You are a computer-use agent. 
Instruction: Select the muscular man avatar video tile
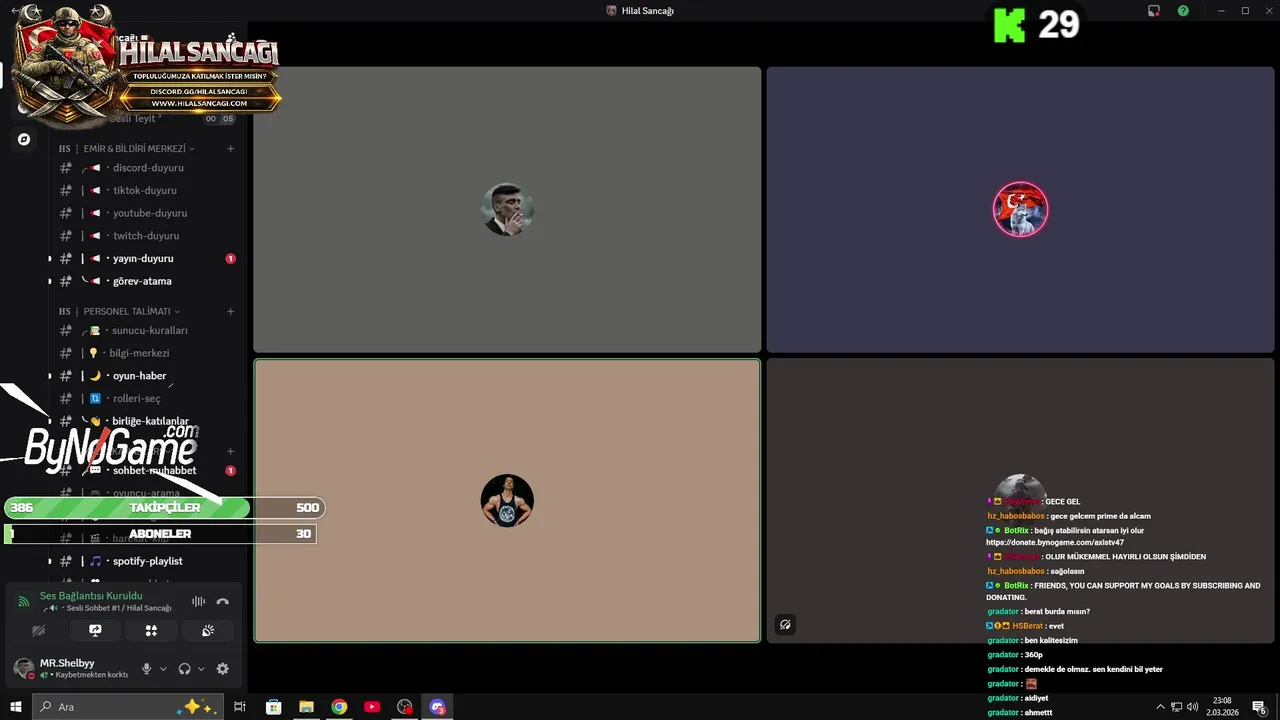[507, 500]
